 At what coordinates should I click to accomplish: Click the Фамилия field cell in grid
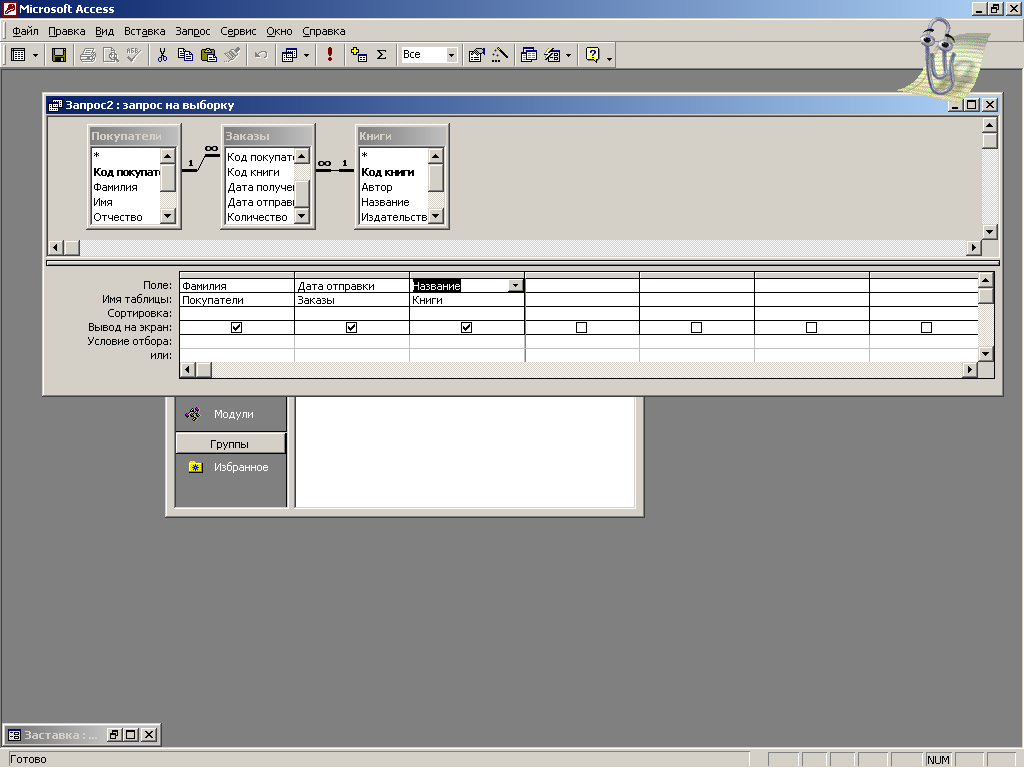236,286
